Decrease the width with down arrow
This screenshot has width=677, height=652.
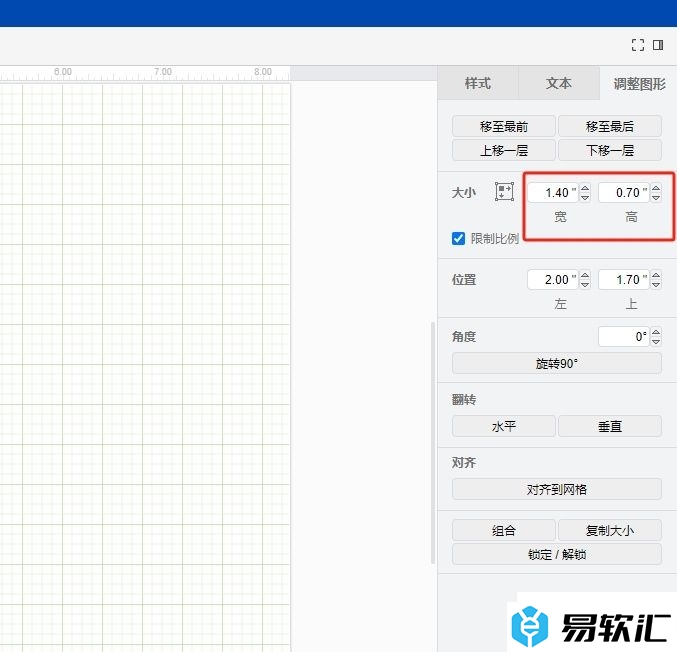585,197
